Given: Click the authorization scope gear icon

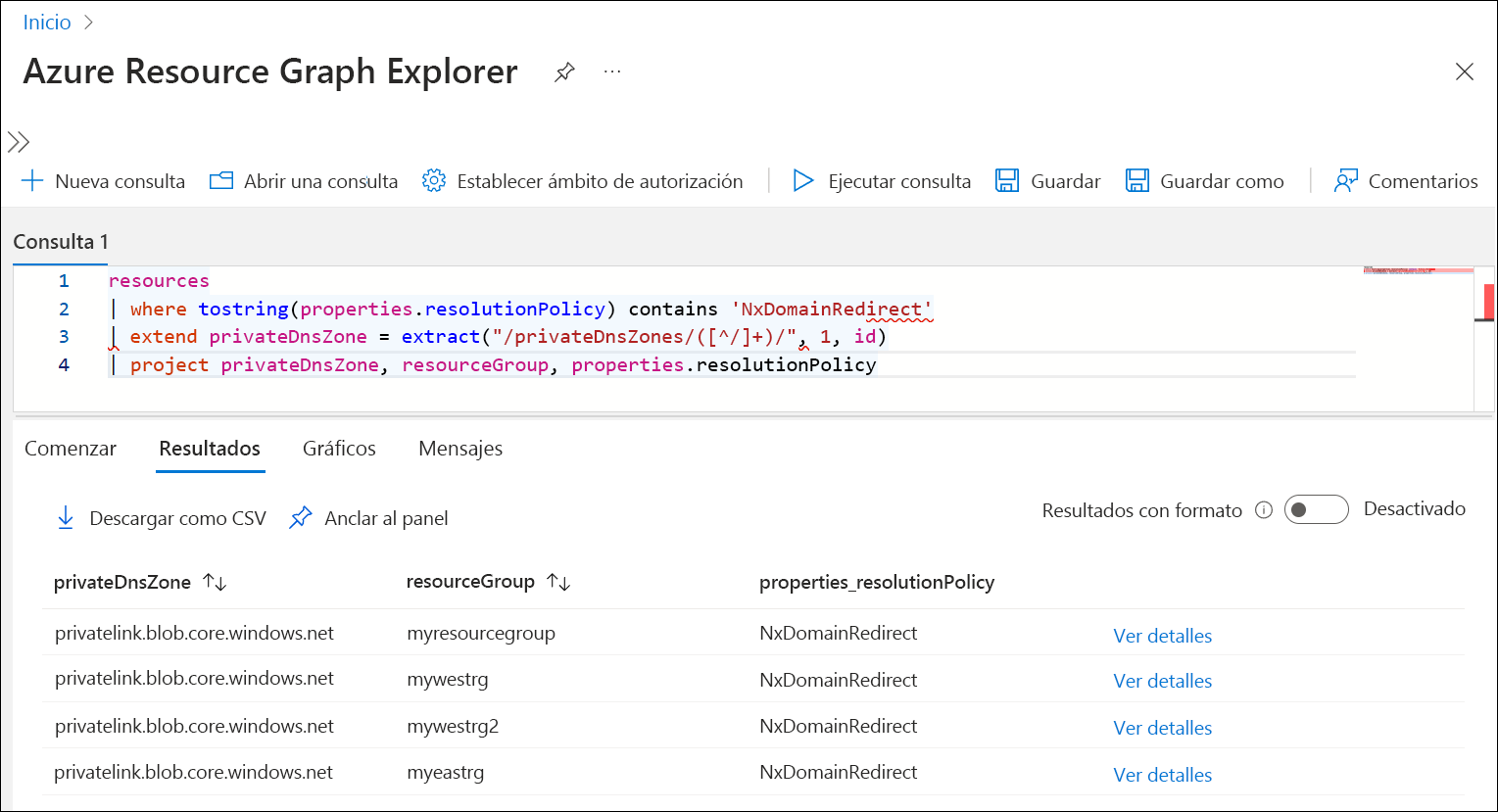Looking at the screenshot, I should click(434, 181).
